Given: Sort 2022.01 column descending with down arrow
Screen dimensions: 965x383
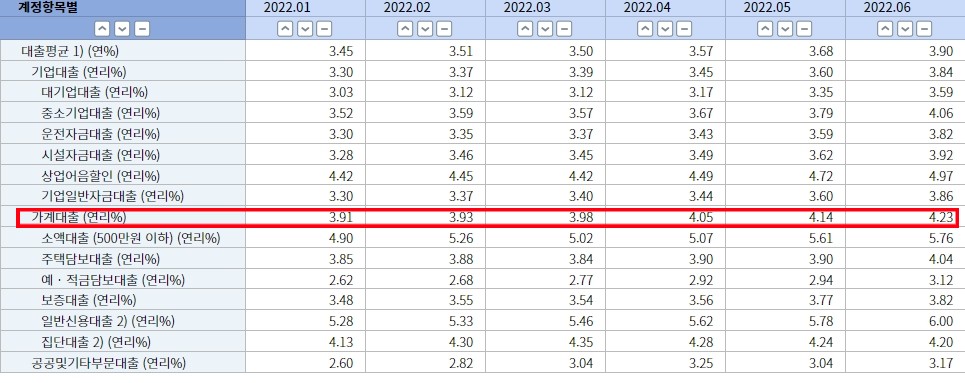Looking at the screenshot, I should (x=305, y=29).
